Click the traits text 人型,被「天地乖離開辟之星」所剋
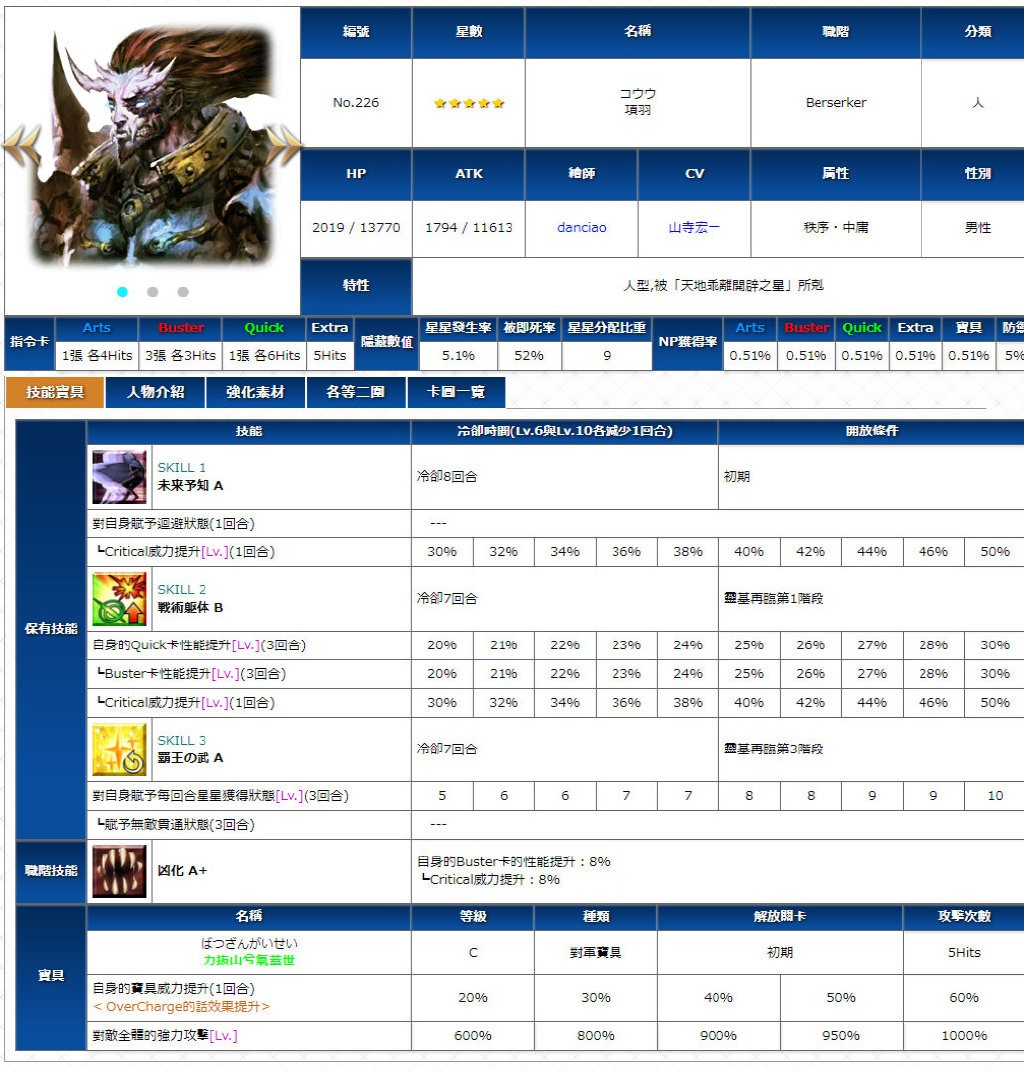 coord(723,286)
